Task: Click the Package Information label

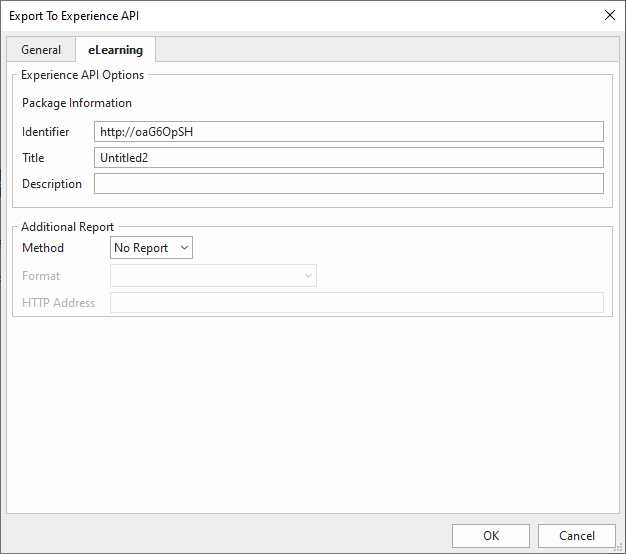Action: point(77,103)
